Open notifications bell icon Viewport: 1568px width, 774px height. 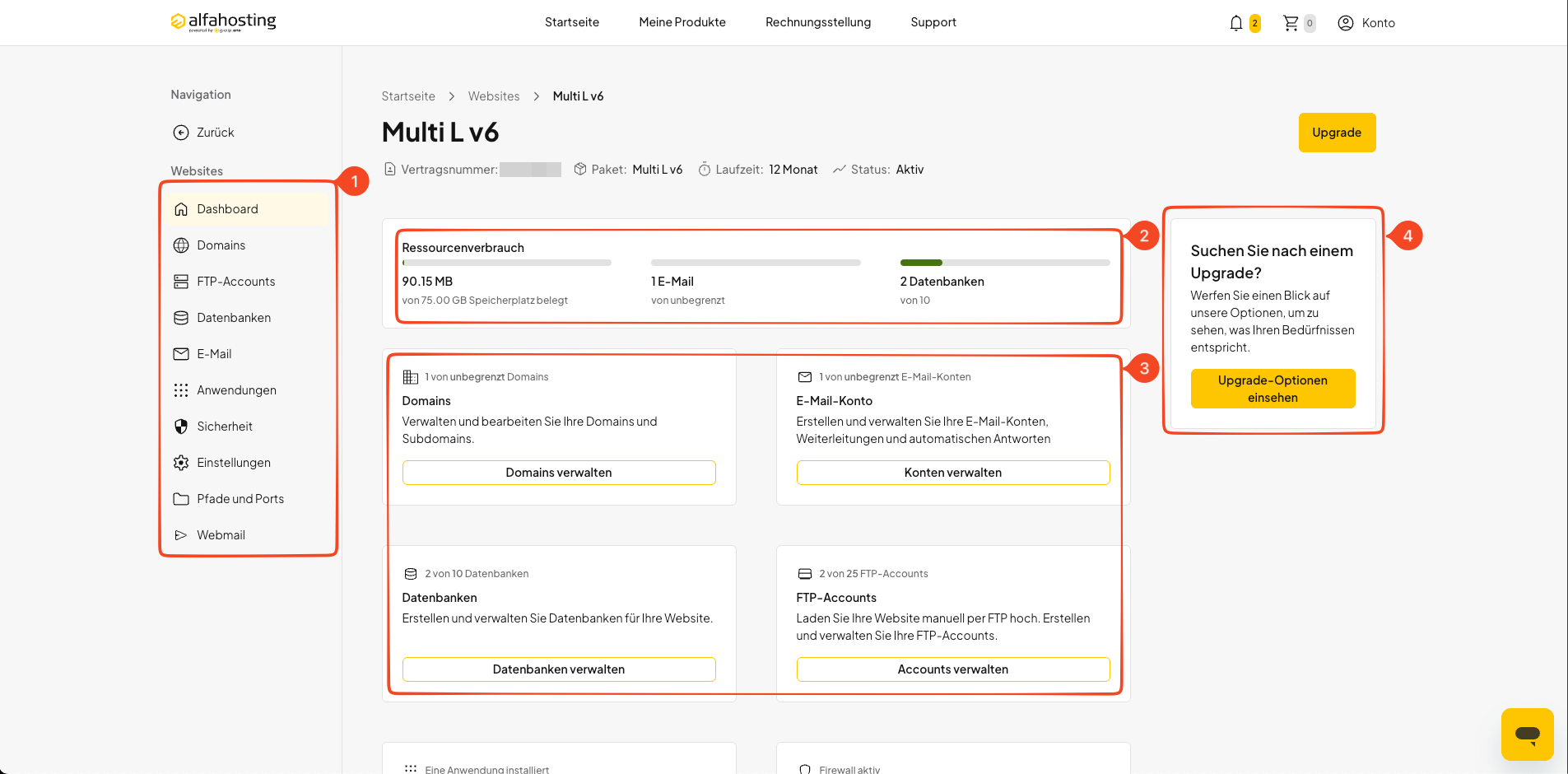click(1235, 23)
